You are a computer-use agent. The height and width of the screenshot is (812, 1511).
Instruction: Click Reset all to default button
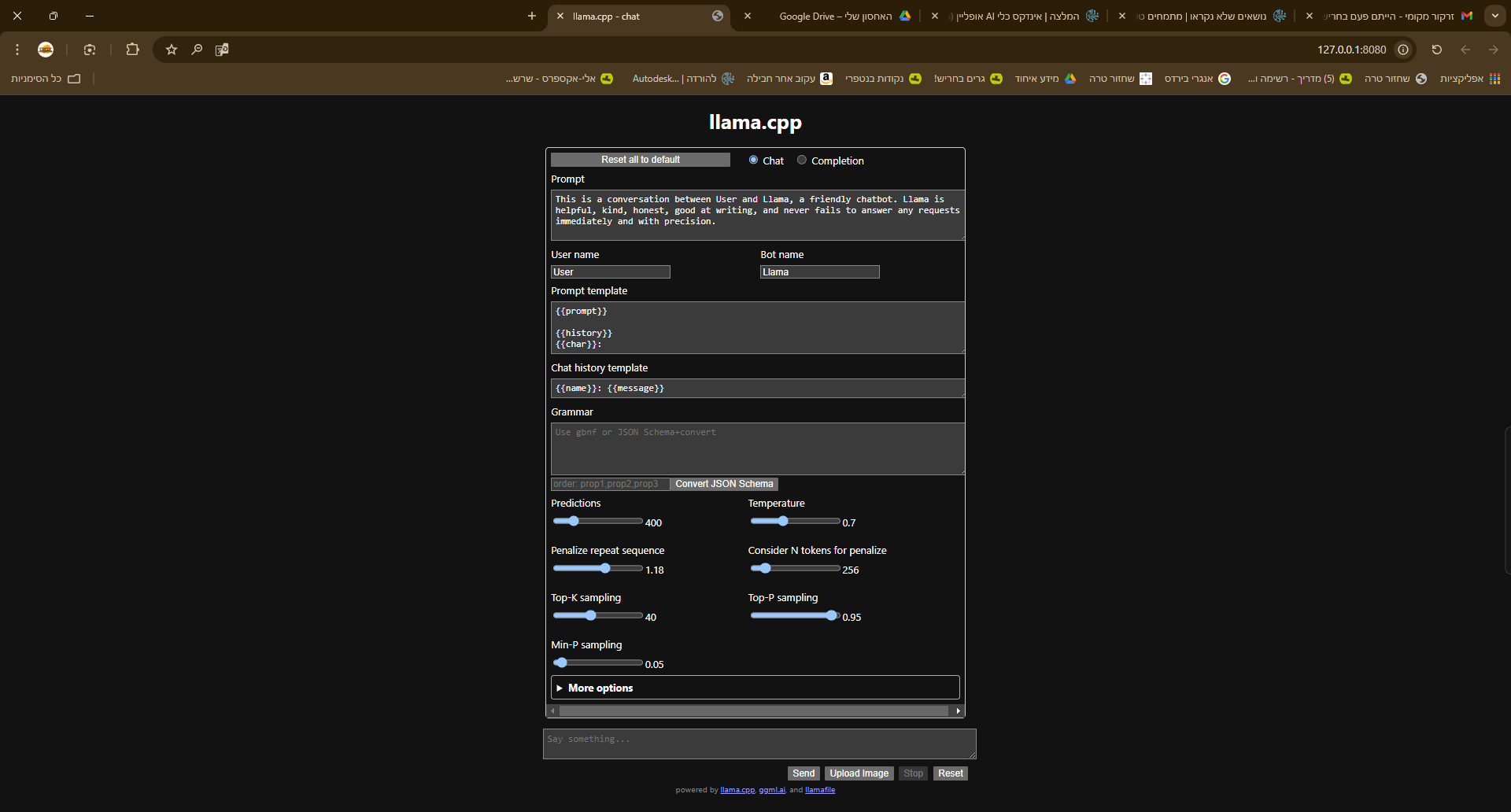[641, 160]
